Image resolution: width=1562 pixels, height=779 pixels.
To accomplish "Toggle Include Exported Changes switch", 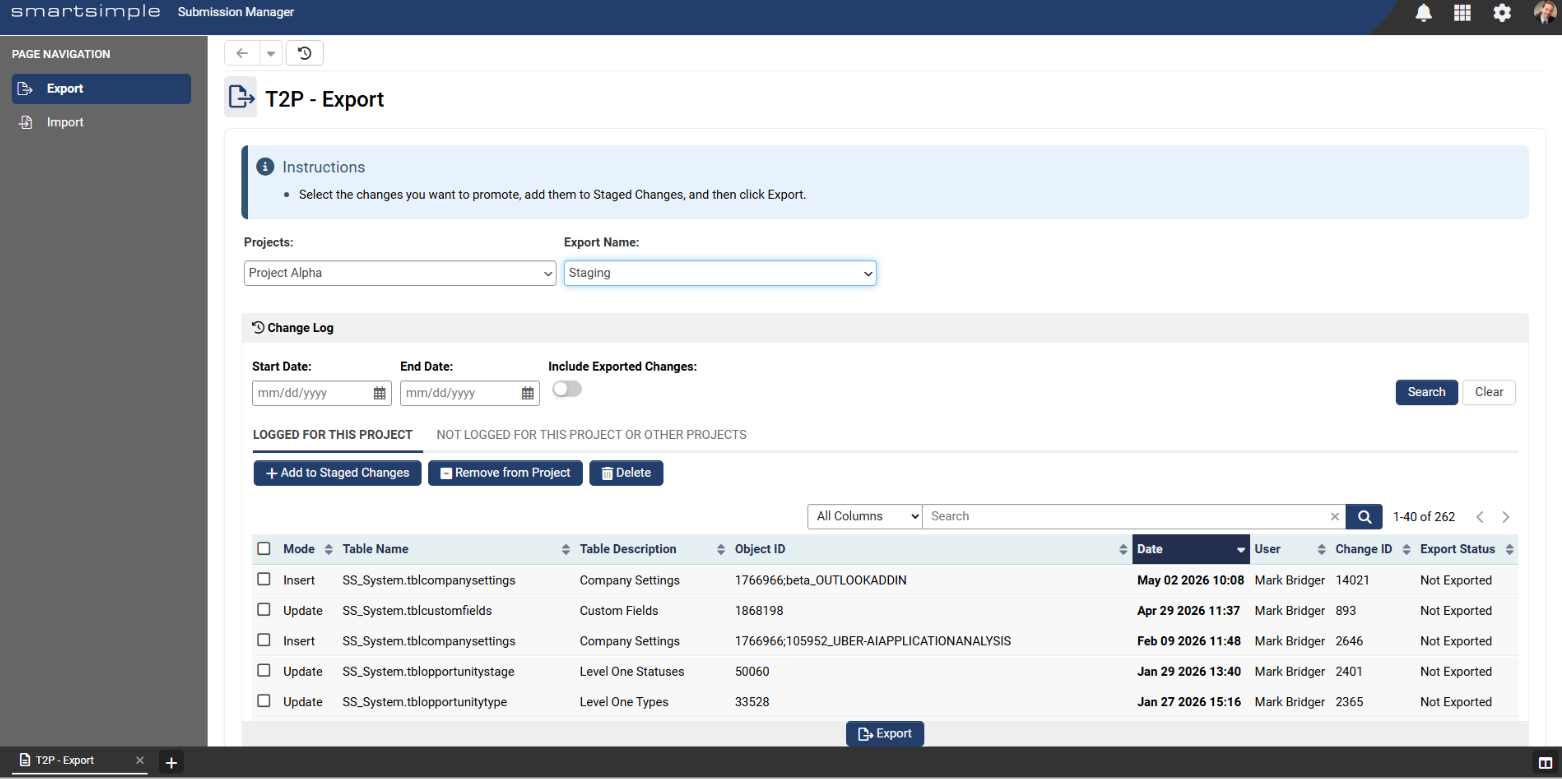I will point(566,389).
